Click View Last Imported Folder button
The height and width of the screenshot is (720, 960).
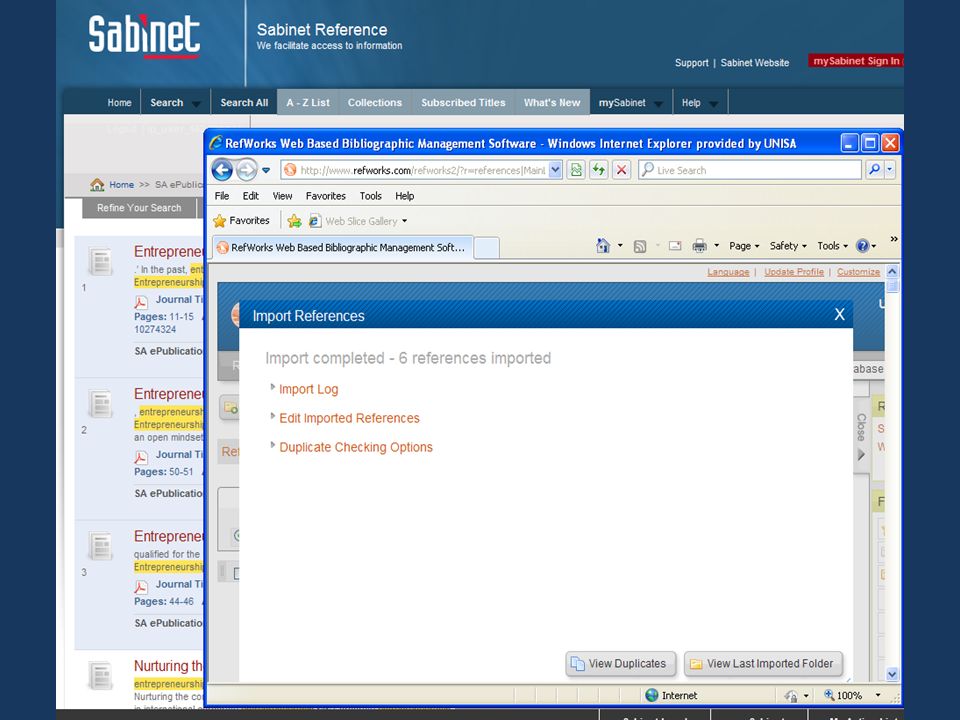tap(763, 664)
